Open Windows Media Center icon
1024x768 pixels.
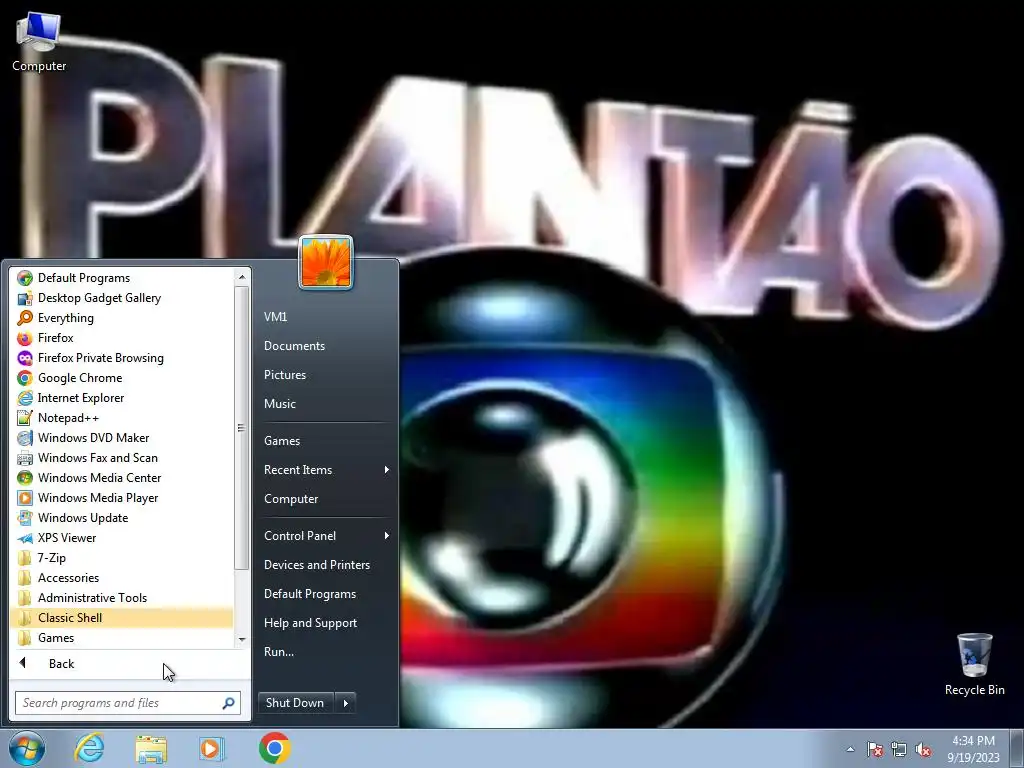point(25,478)
